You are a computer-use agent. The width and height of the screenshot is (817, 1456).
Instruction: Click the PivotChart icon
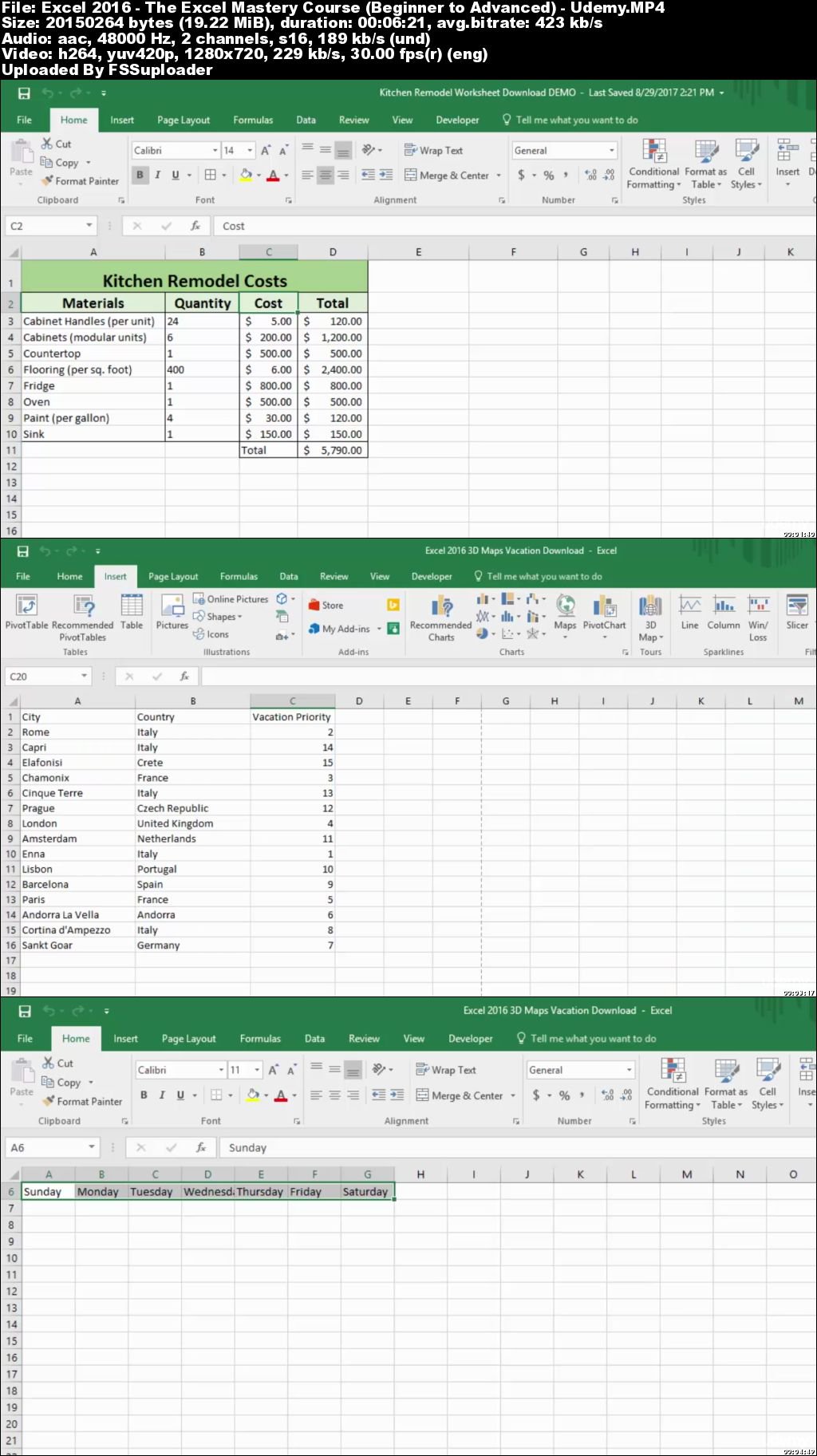[604, 613]
